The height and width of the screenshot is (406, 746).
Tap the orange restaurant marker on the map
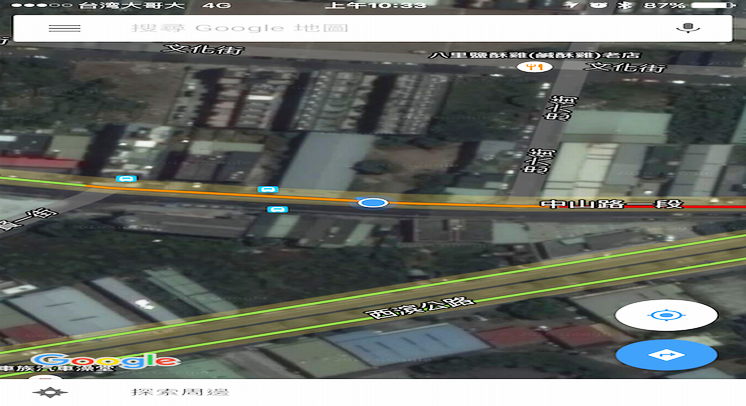[x=535, y=69]
